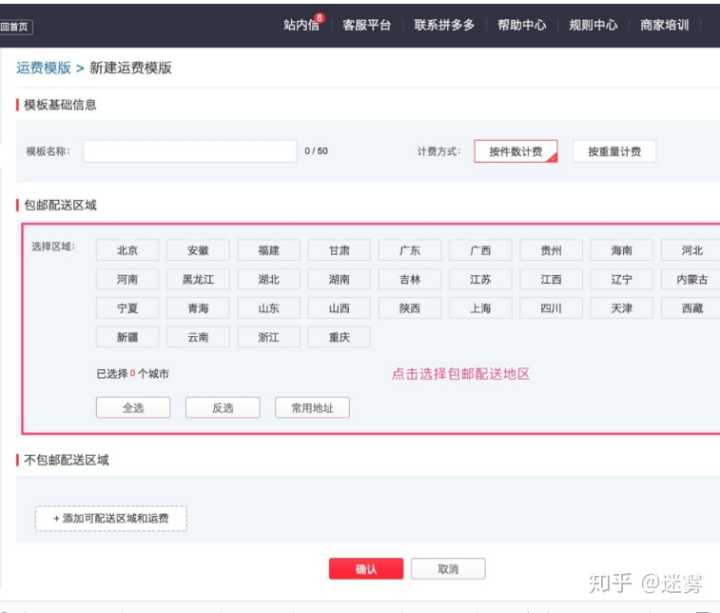The image size is (720, 613).
Task: Click 反选 to invert selection
Action: coord(223,408)
